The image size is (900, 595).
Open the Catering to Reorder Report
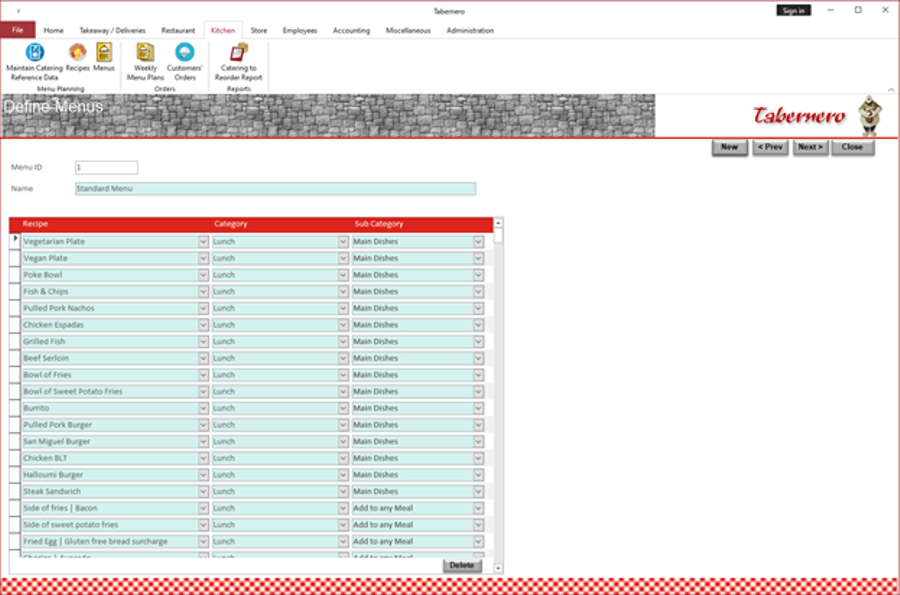coord(239,62)
